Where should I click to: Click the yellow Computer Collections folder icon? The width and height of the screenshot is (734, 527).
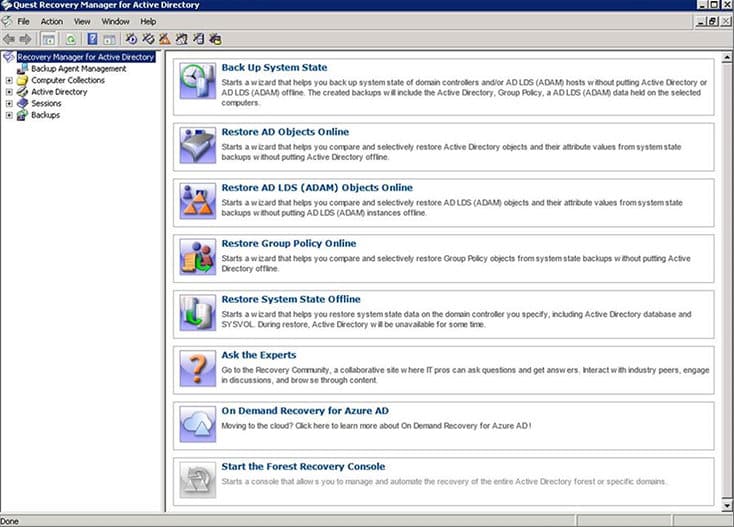22,81
